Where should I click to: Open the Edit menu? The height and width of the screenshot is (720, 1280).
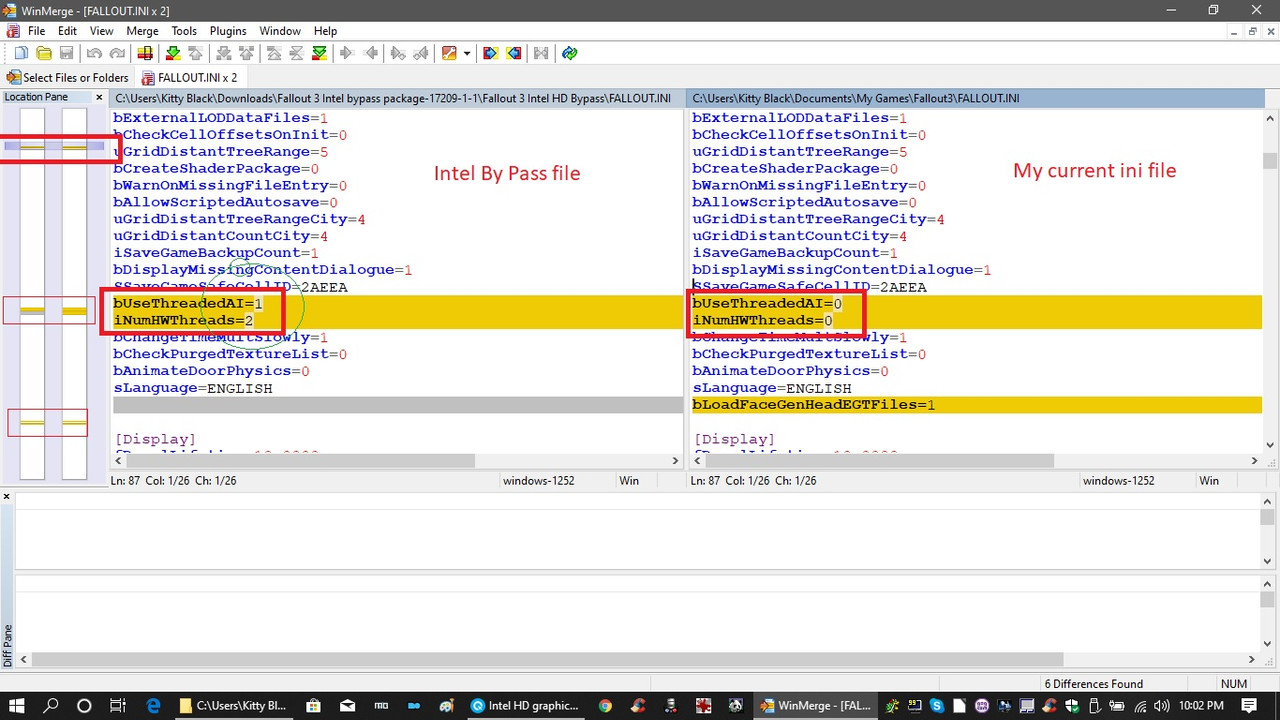click(x=67, y=31)
